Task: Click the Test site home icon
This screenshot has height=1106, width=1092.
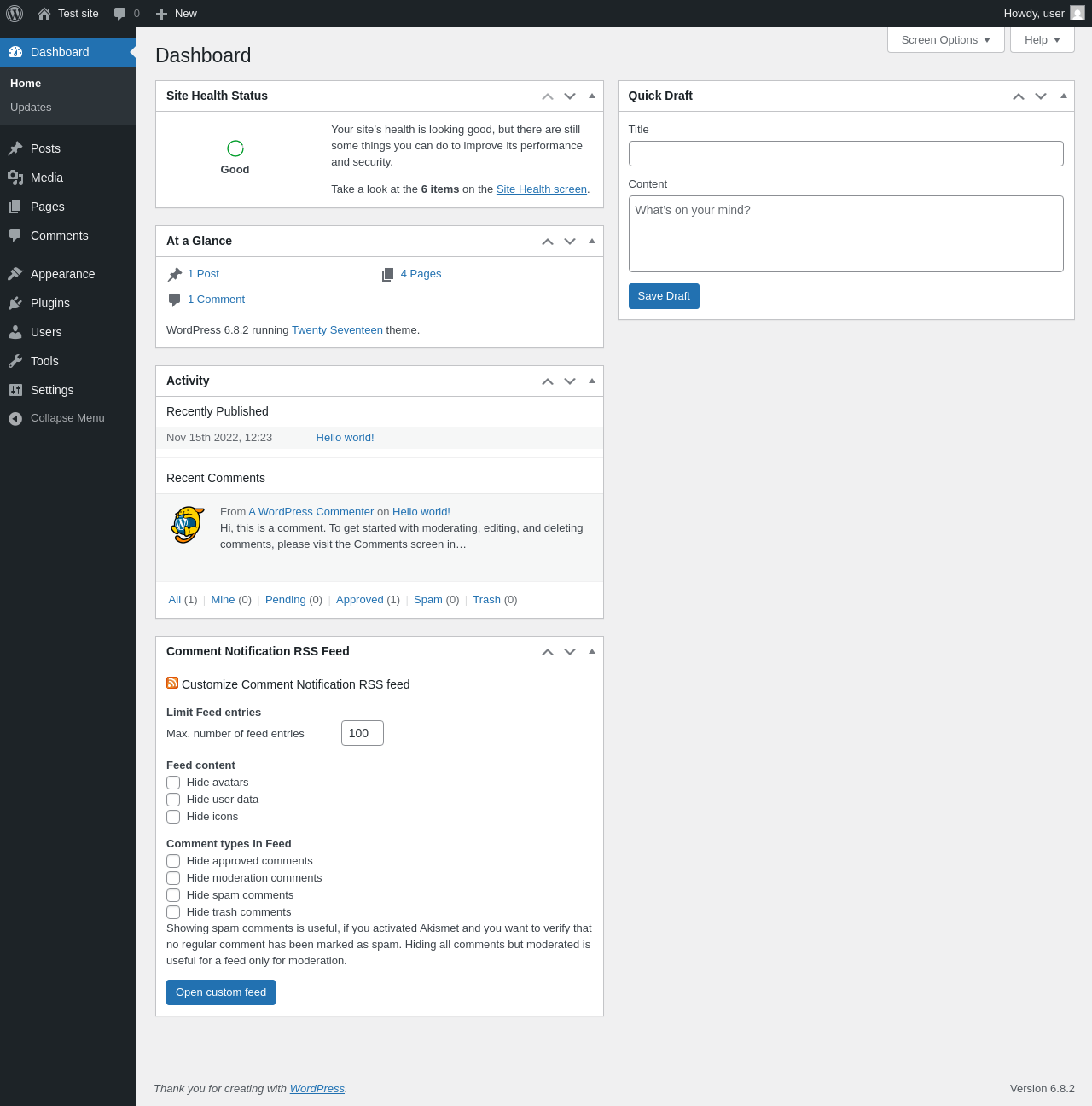Action: [44, 14]
